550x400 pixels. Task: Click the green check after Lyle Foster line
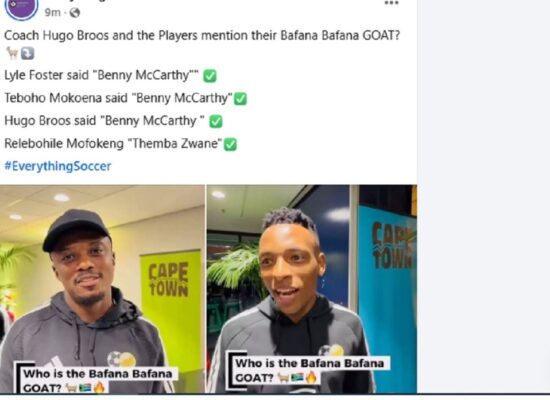click(x=210, y=76)
